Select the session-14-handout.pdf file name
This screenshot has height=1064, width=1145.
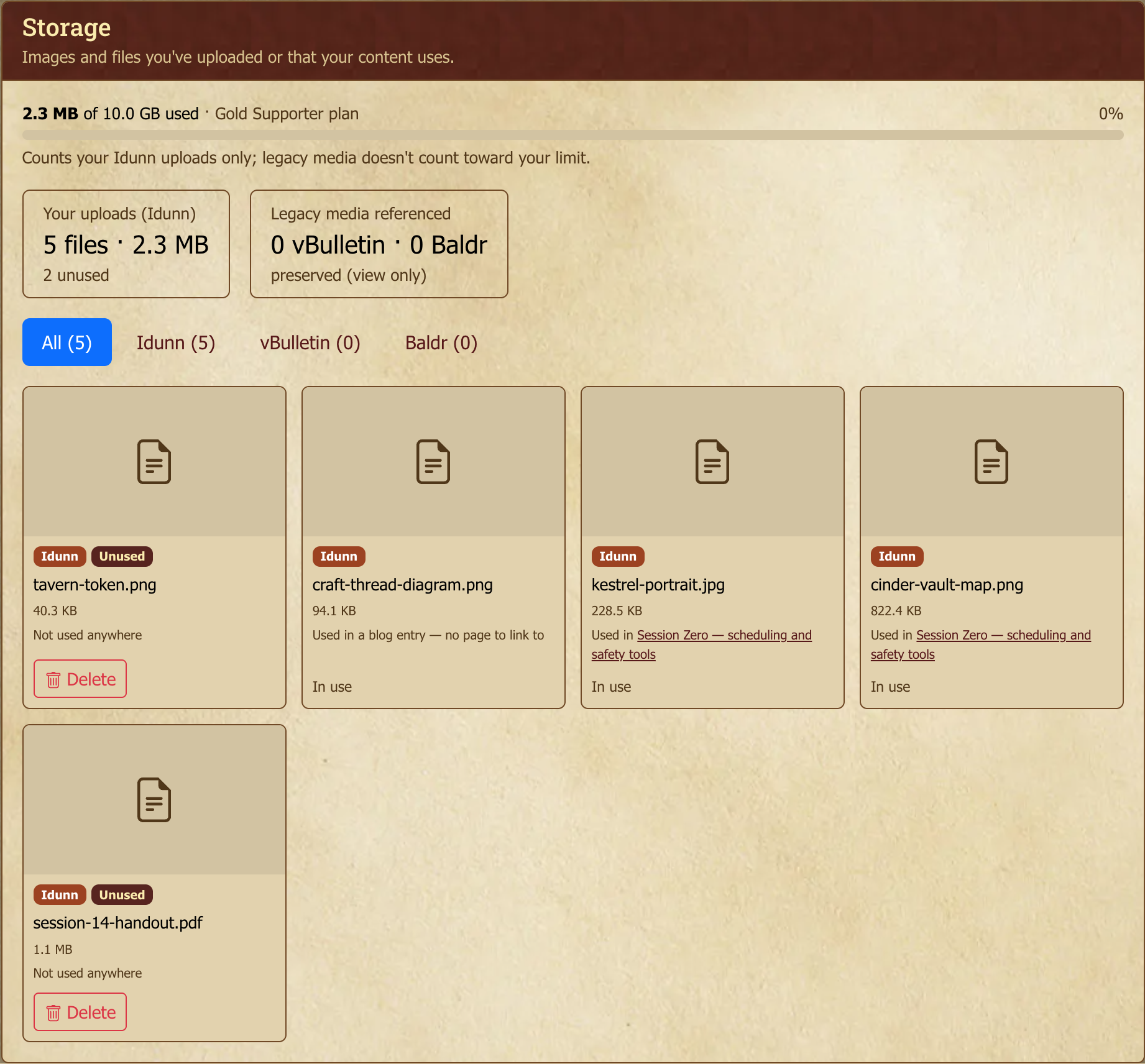(117, 923)
